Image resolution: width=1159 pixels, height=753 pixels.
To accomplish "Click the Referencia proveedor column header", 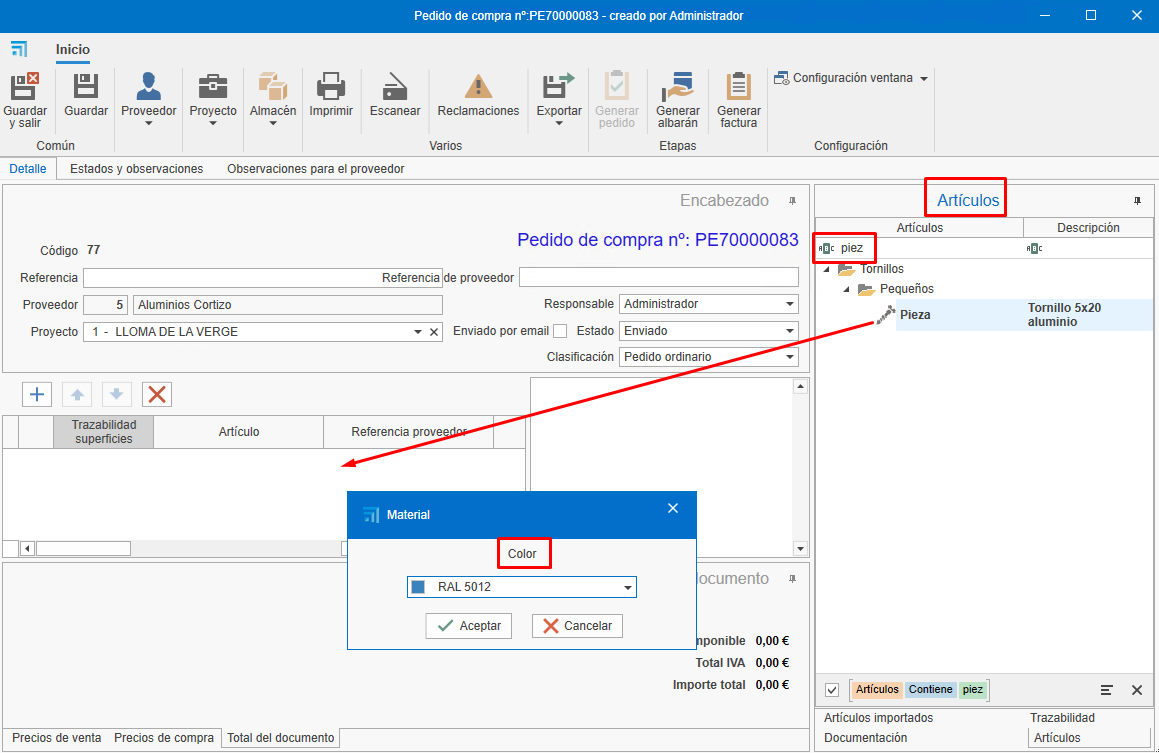I will pyautogui.click(x=409, y=432).
